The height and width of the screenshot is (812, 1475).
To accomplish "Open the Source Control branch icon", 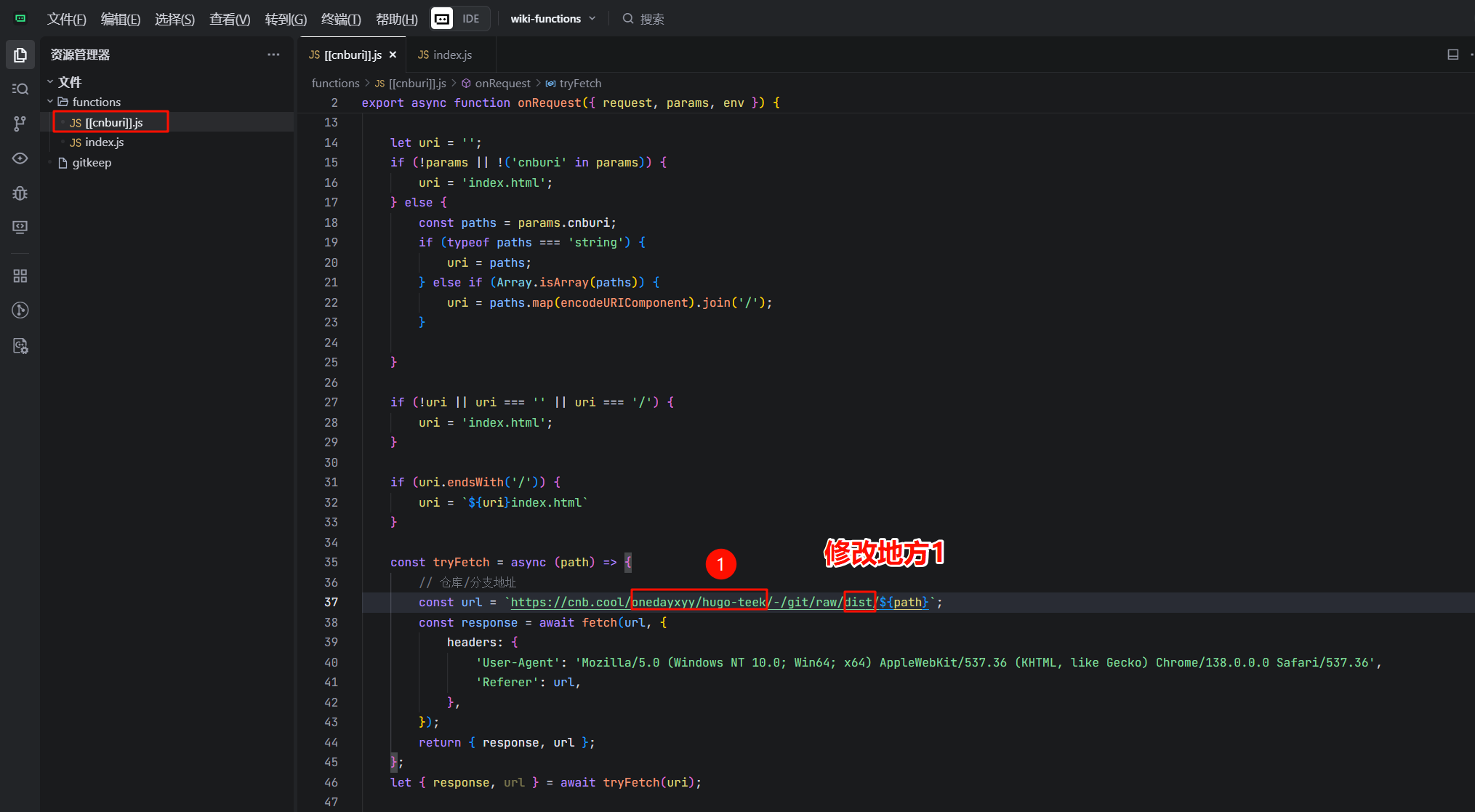I will pyautogui.click(x=20, y=124).
